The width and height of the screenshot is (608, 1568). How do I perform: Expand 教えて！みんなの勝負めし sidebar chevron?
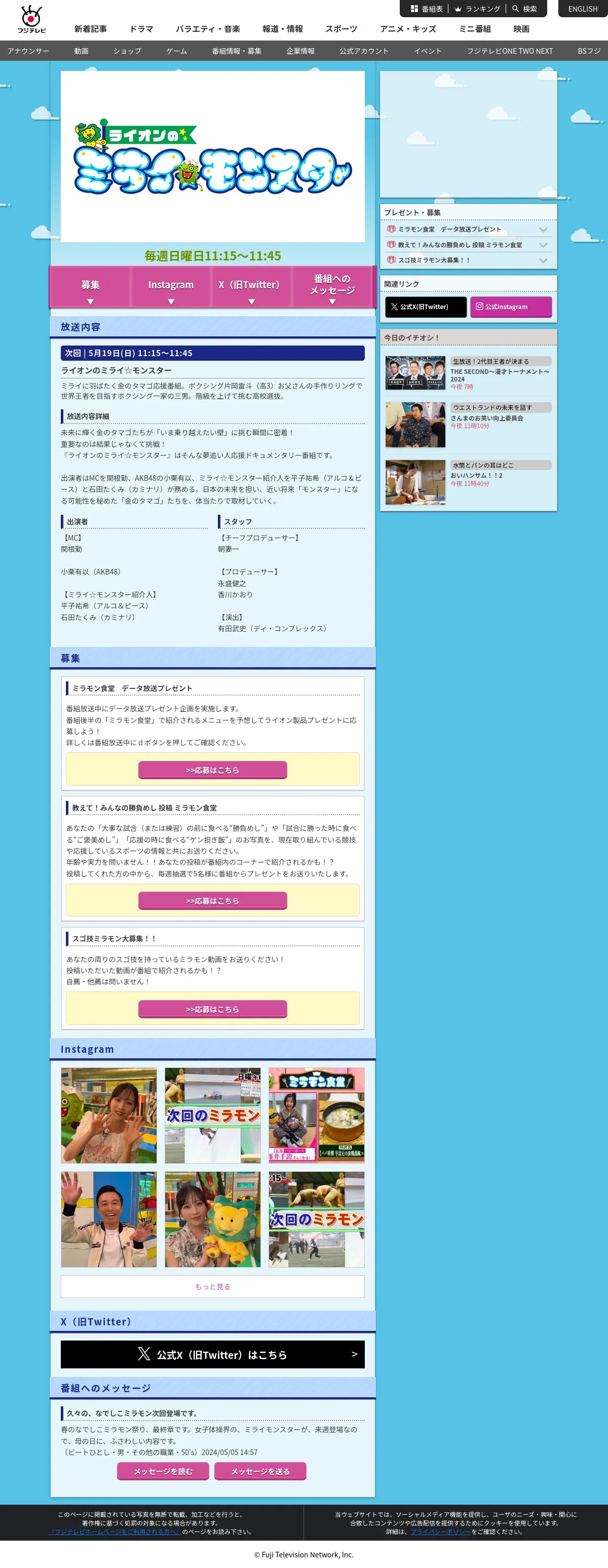pyautogui.click(x=544, y=245)
